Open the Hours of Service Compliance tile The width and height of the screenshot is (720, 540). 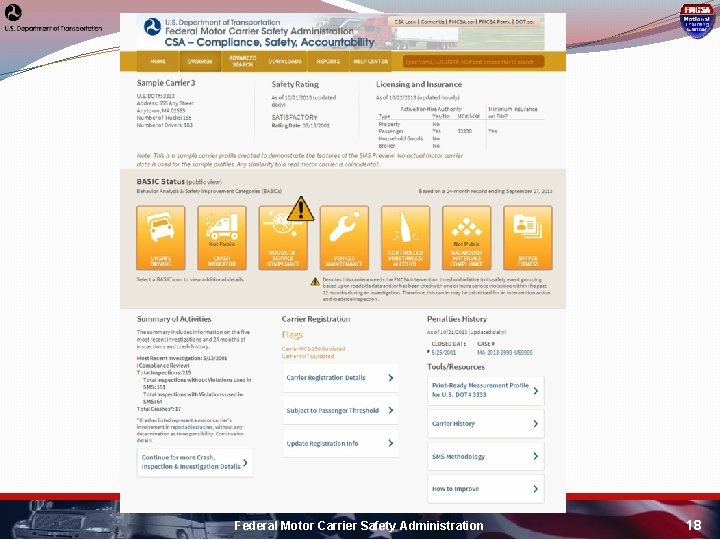tap(283, 237)
